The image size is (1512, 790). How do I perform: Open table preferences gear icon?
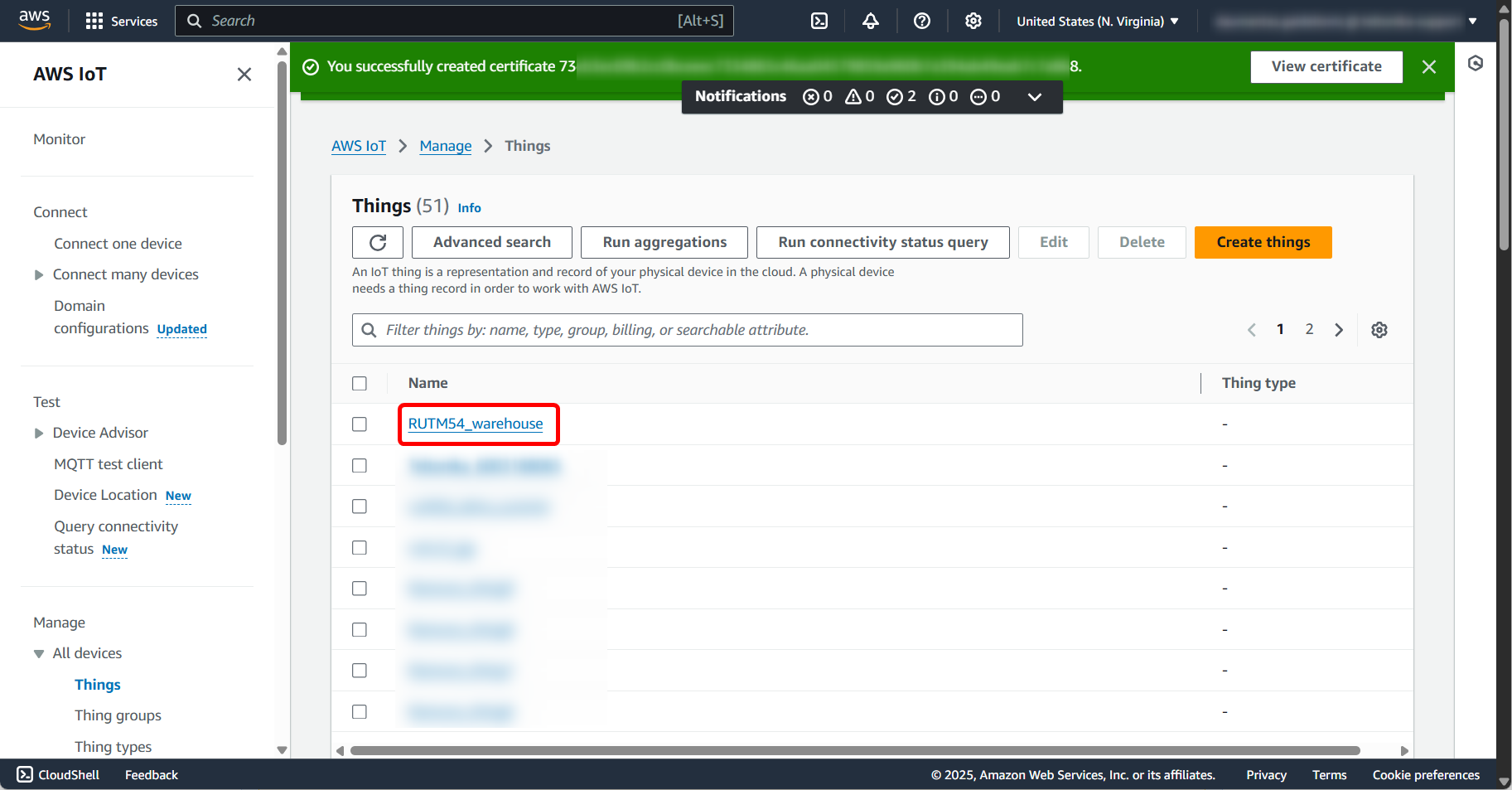point(1379,330)
